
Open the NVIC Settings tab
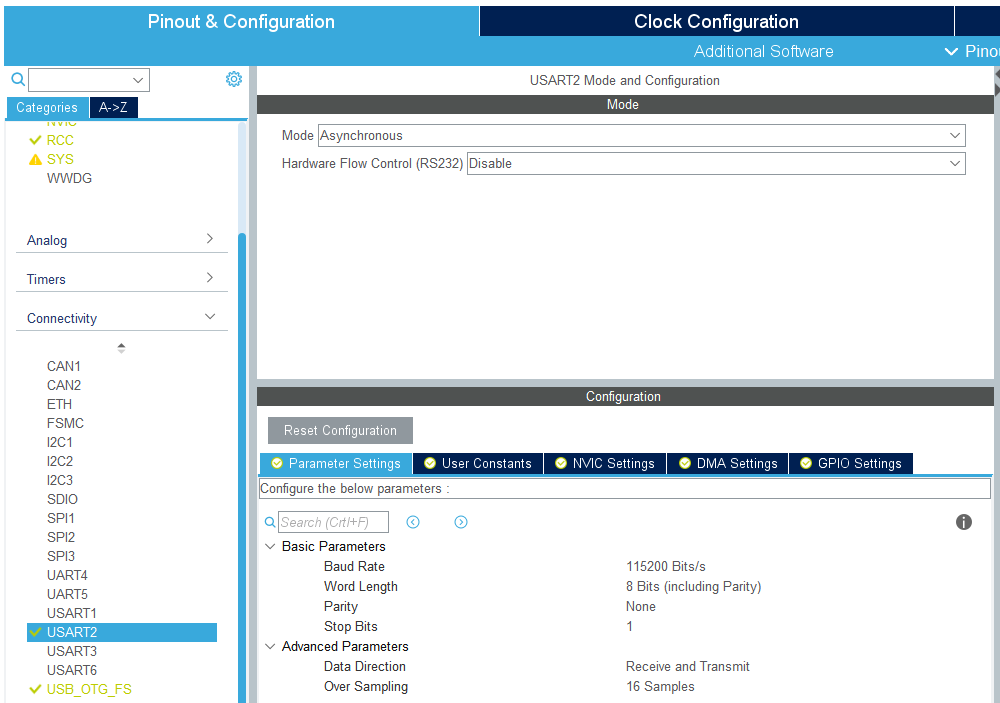click(x=605, y=464)
